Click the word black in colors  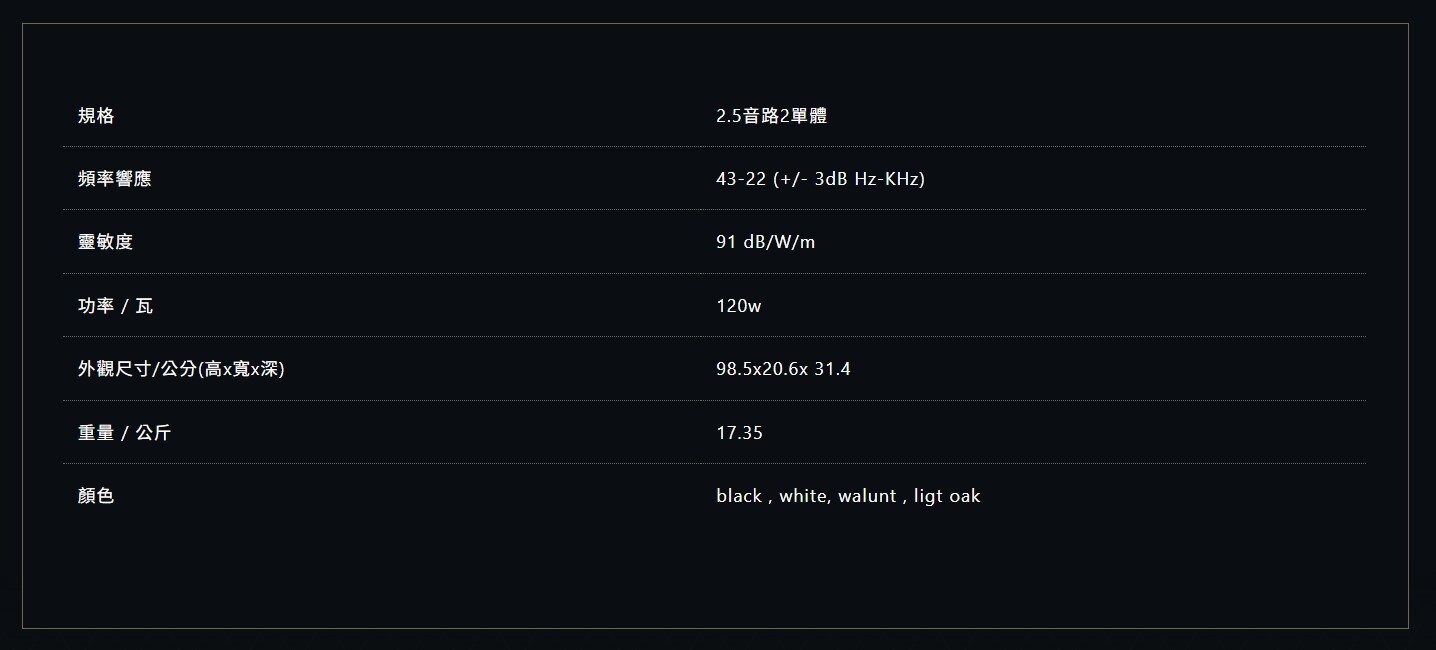[x=739, y=496]
